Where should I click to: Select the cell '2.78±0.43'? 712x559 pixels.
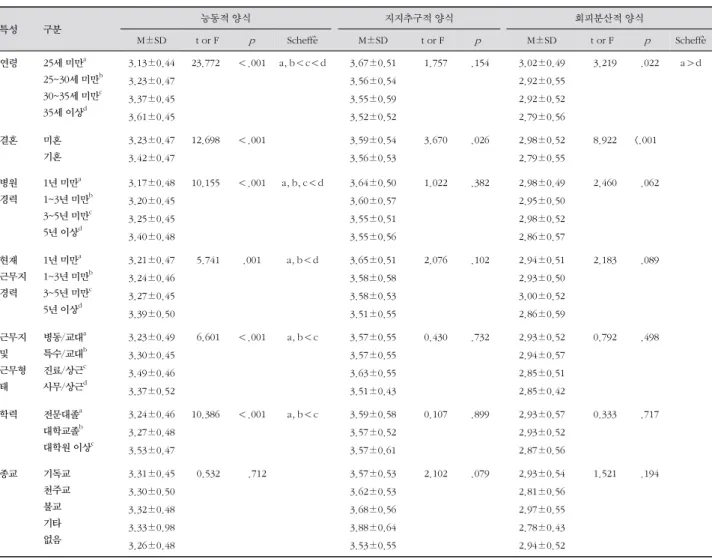(542, 527)
